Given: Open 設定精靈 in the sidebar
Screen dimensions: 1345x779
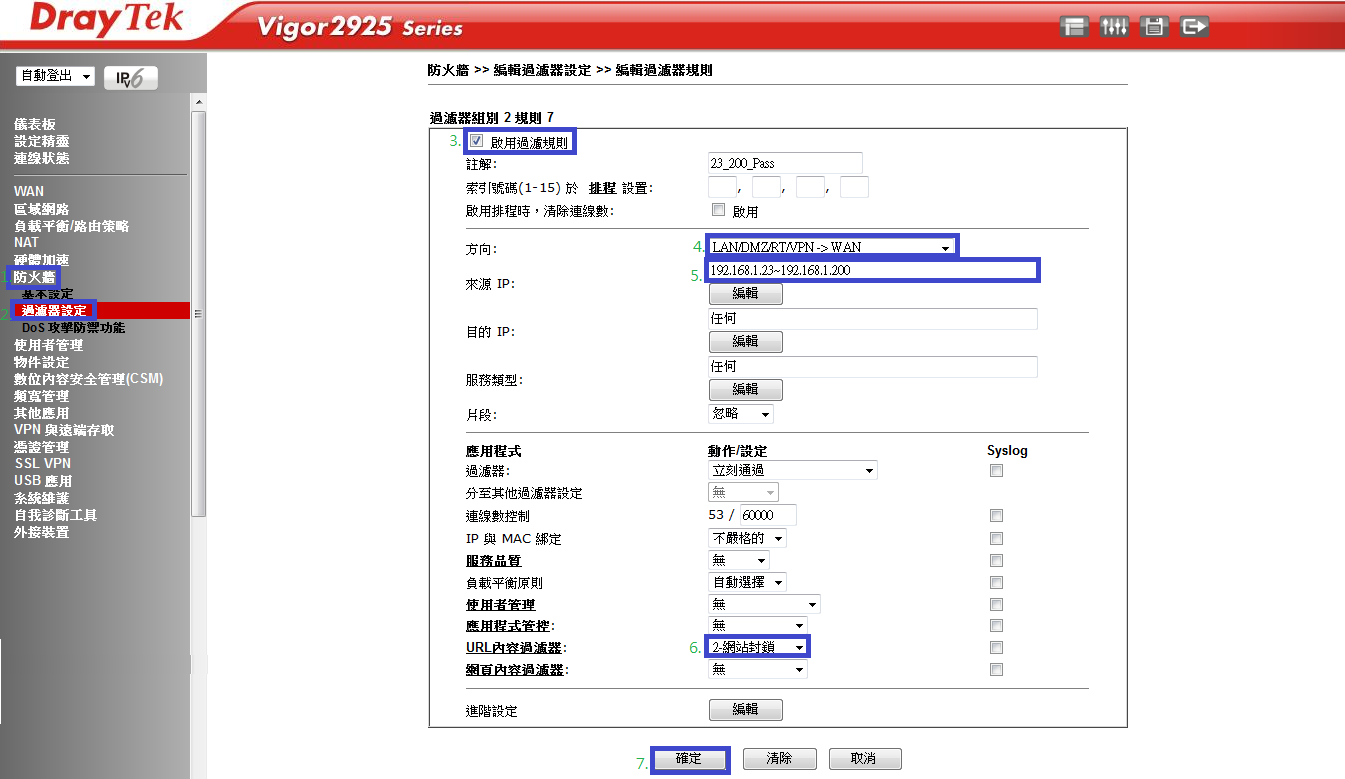Looking at the screenshot, I should point(42,141).
